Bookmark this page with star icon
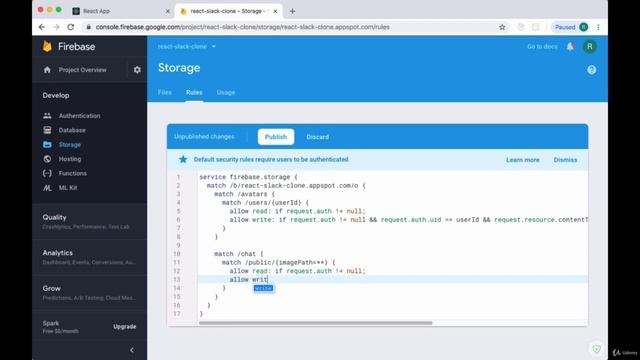This screenshot has height=360, width=640. tap(502, 27)
